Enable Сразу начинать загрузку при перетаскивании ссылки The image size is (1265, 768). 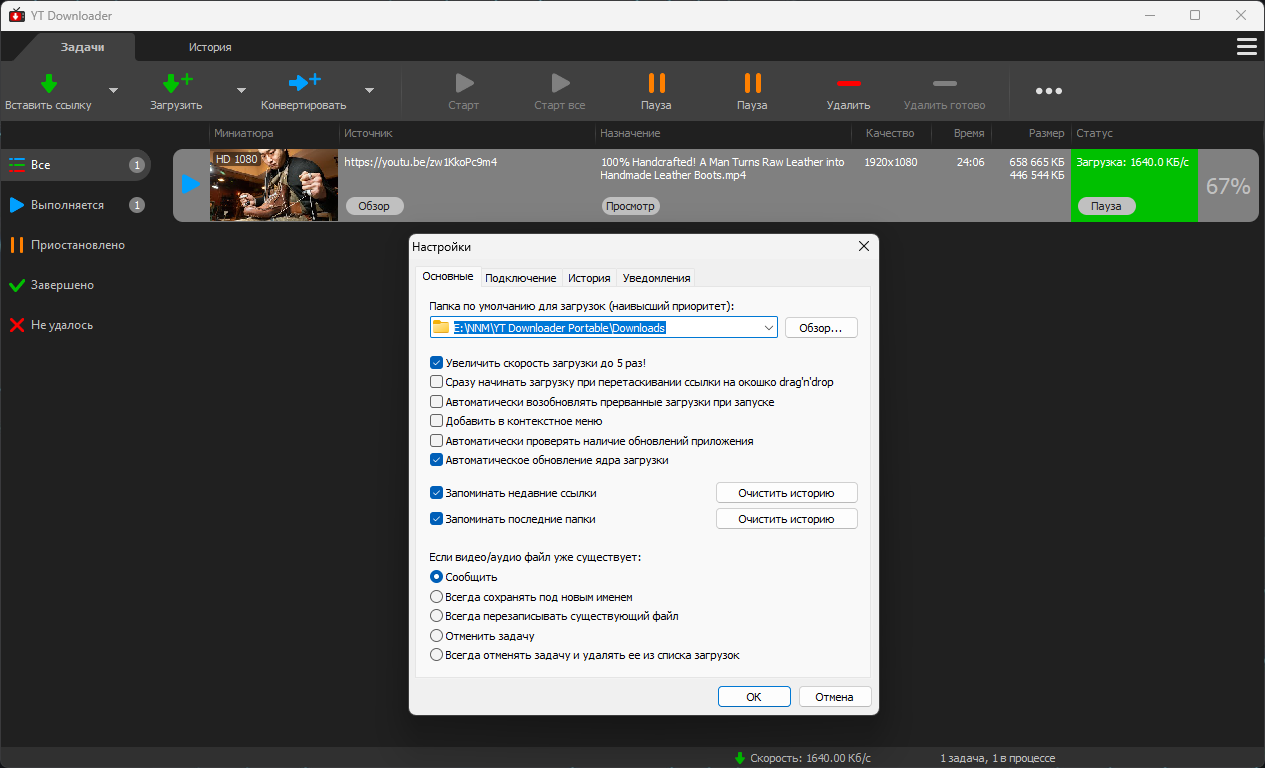click(436, 382)
